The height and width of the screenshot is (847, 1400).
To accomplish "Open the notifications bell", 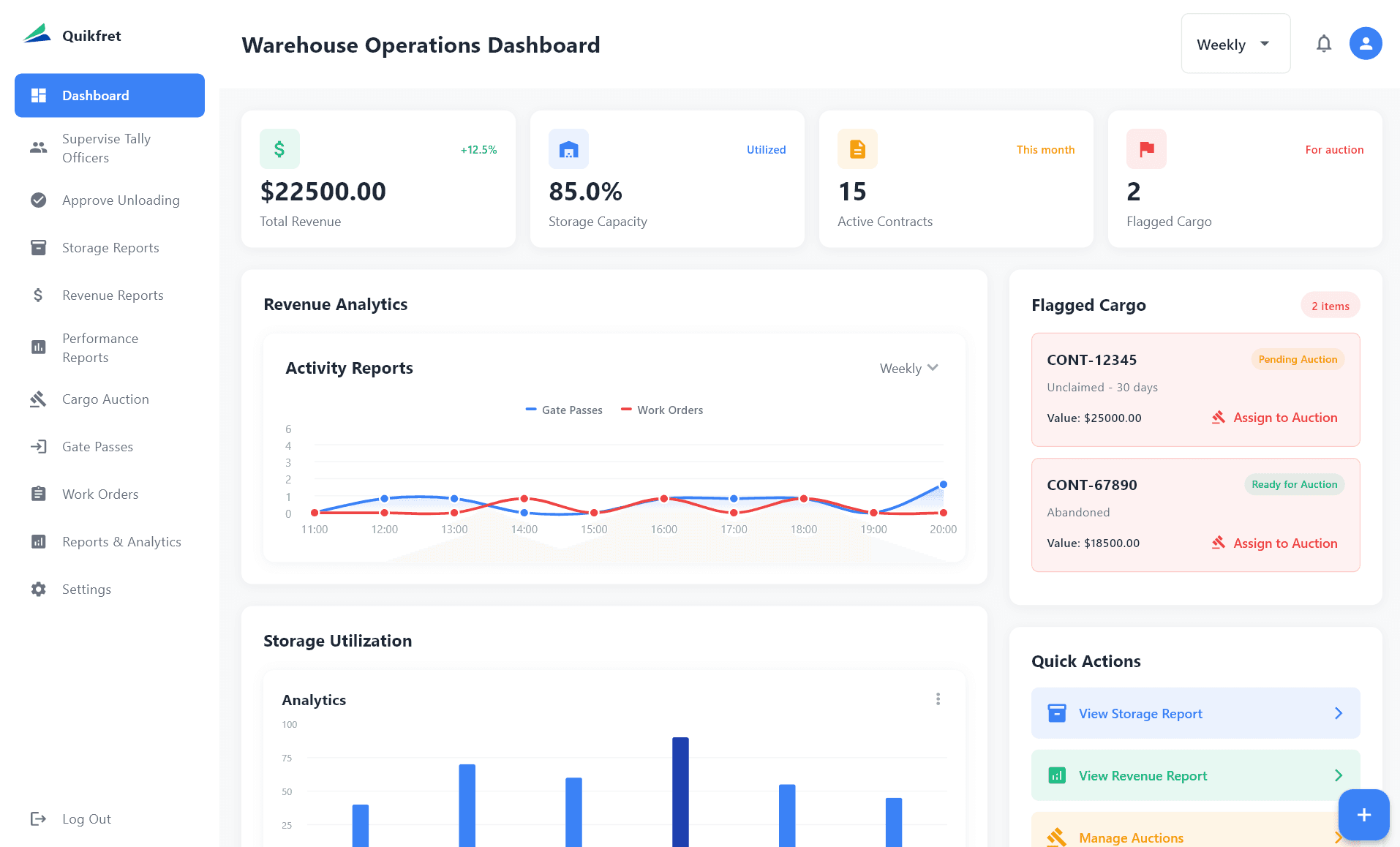I will click(x=1324, y=43).
